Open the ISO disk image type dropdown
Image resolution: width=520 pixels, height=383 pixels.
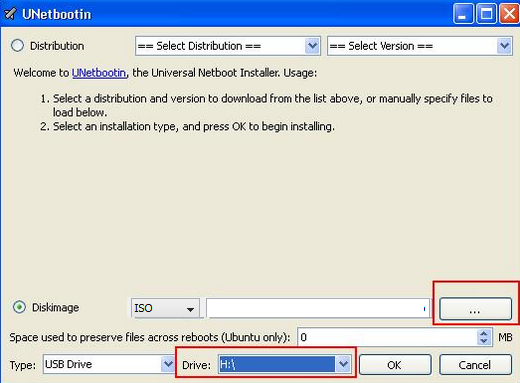coord(165,308)
